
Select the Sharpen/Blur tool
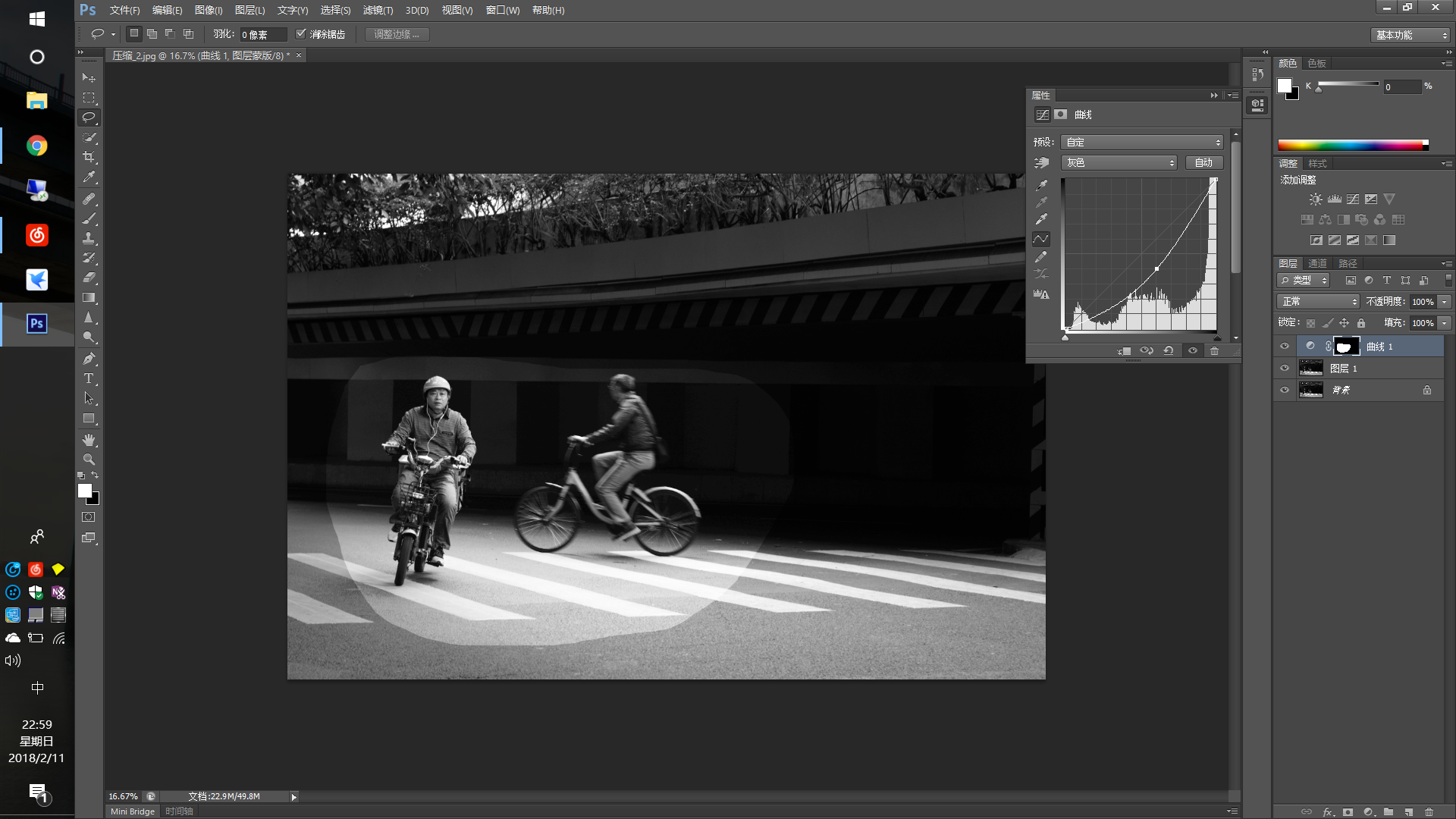click(x=89, y=317)
